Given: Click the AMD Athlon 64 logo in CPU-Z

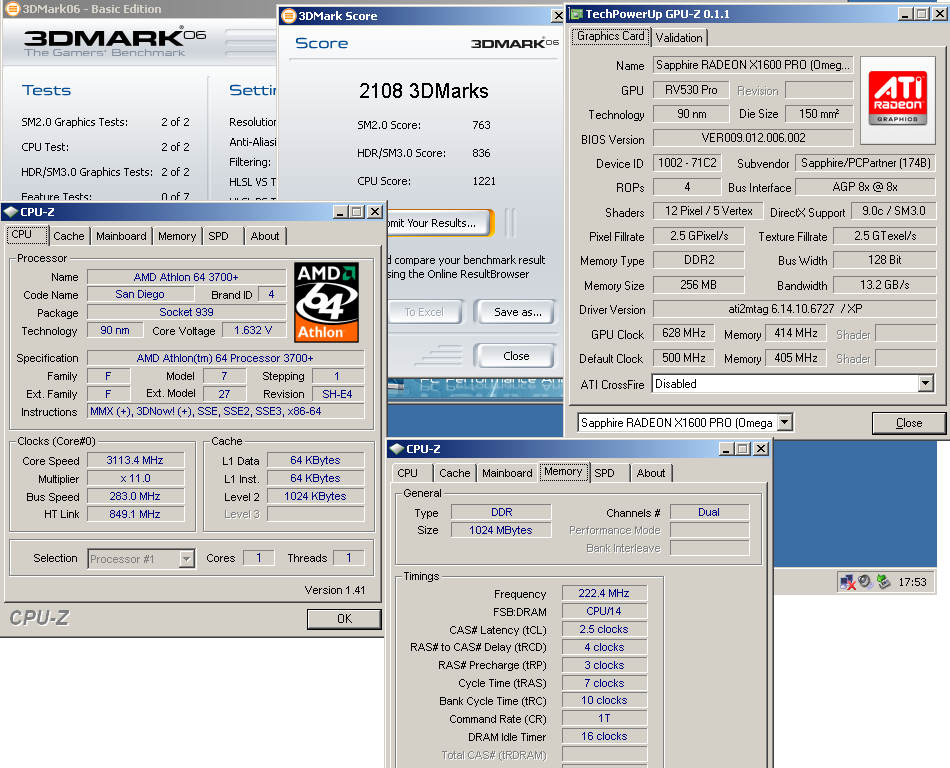Looking at the screenshot, I should (x=327, y=302).
